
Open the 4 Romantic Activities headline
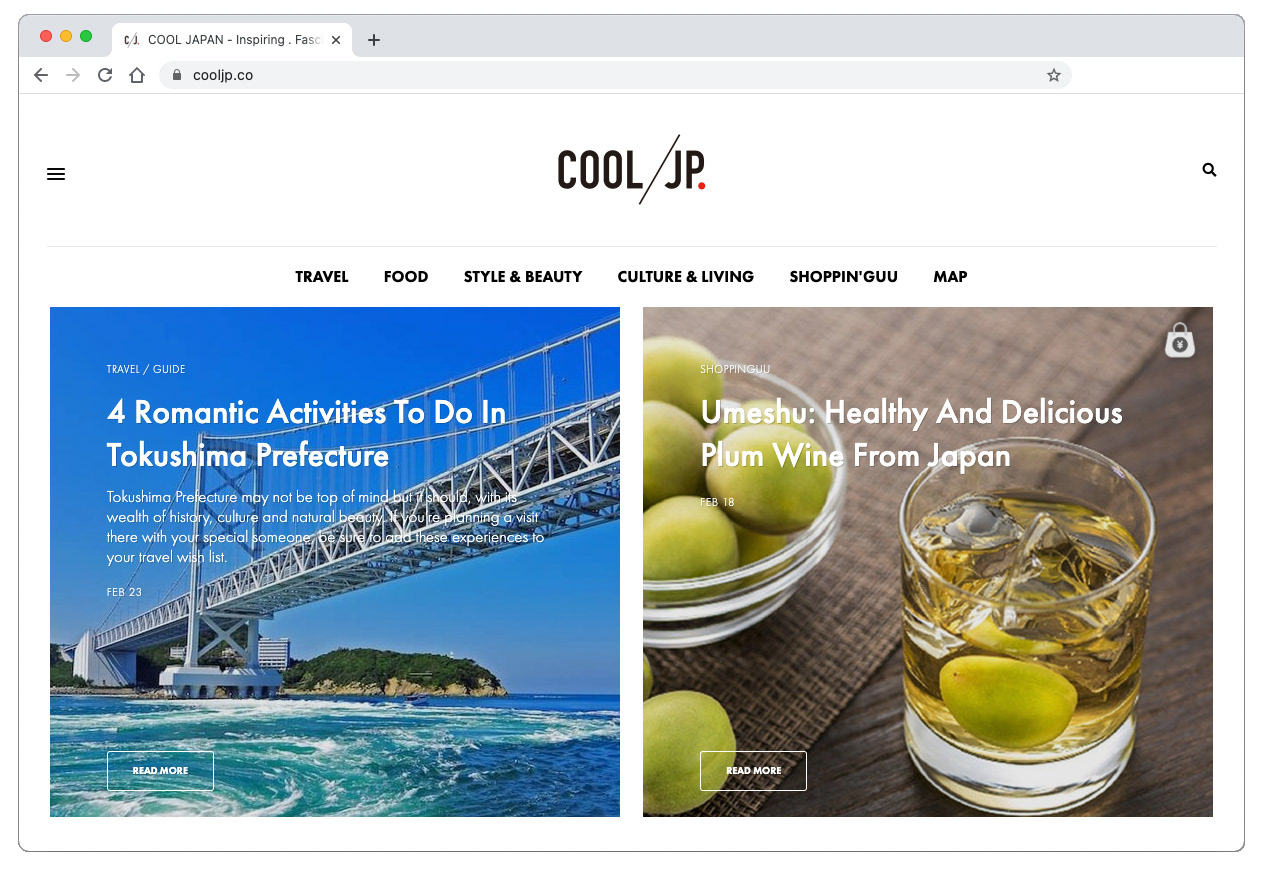(307, 434)
